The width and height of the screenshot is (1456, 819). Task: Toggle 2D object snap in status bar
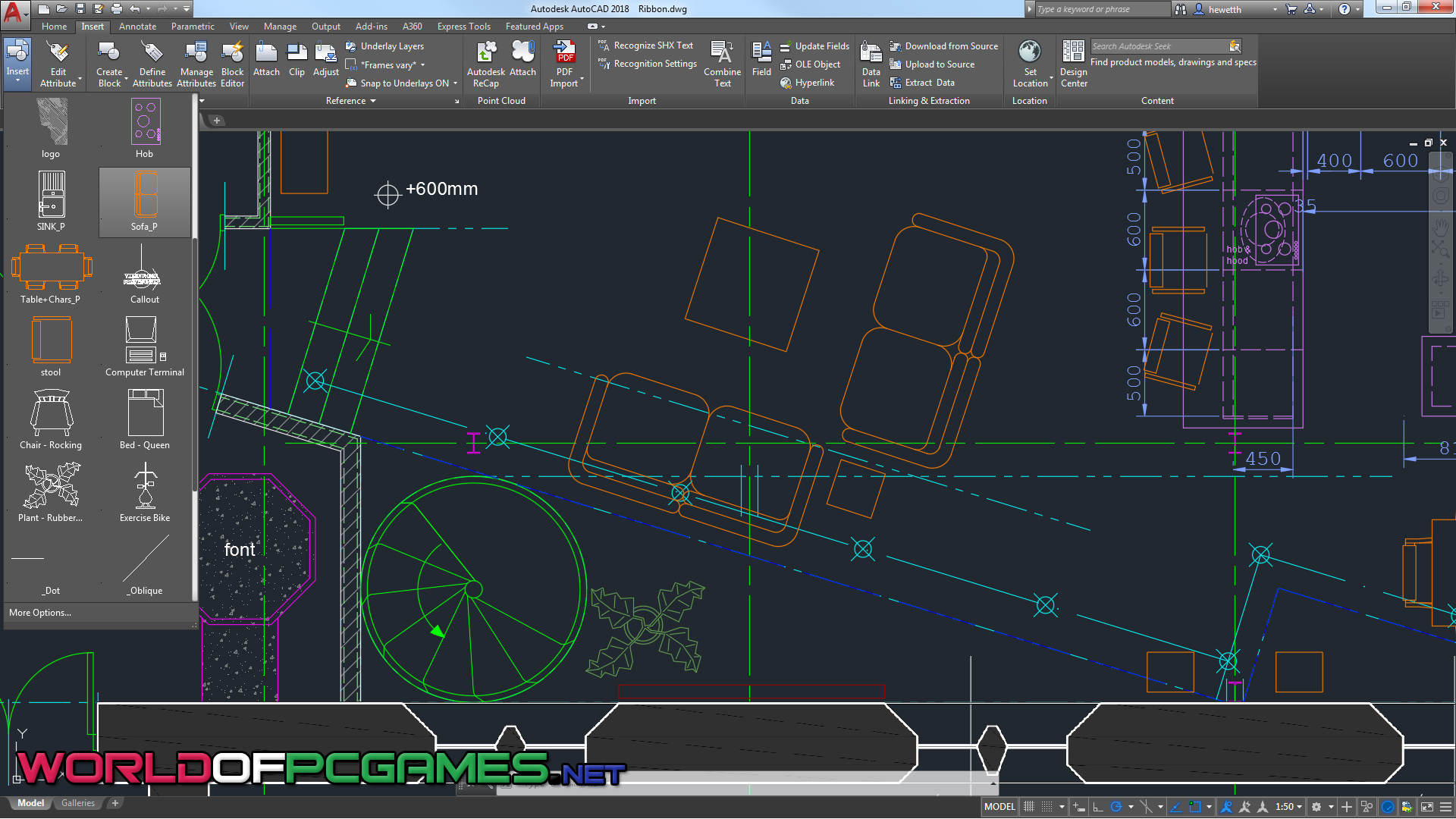pyautogui.click(x=1195, y=807)
